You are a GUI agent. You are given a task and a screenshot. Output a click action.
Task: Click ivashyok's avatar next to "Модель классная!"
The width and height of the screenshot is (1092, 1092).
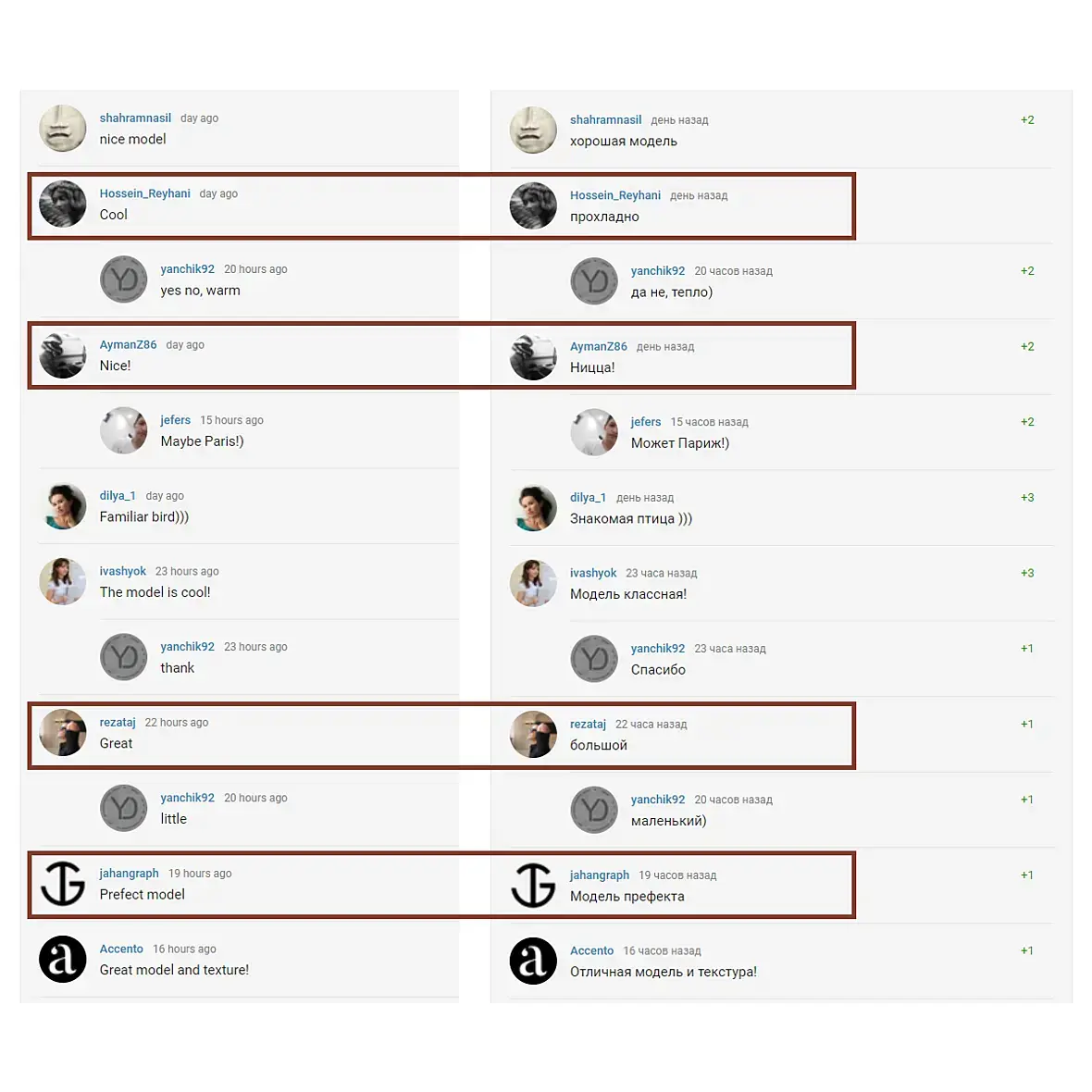click(x=533, y=583)
